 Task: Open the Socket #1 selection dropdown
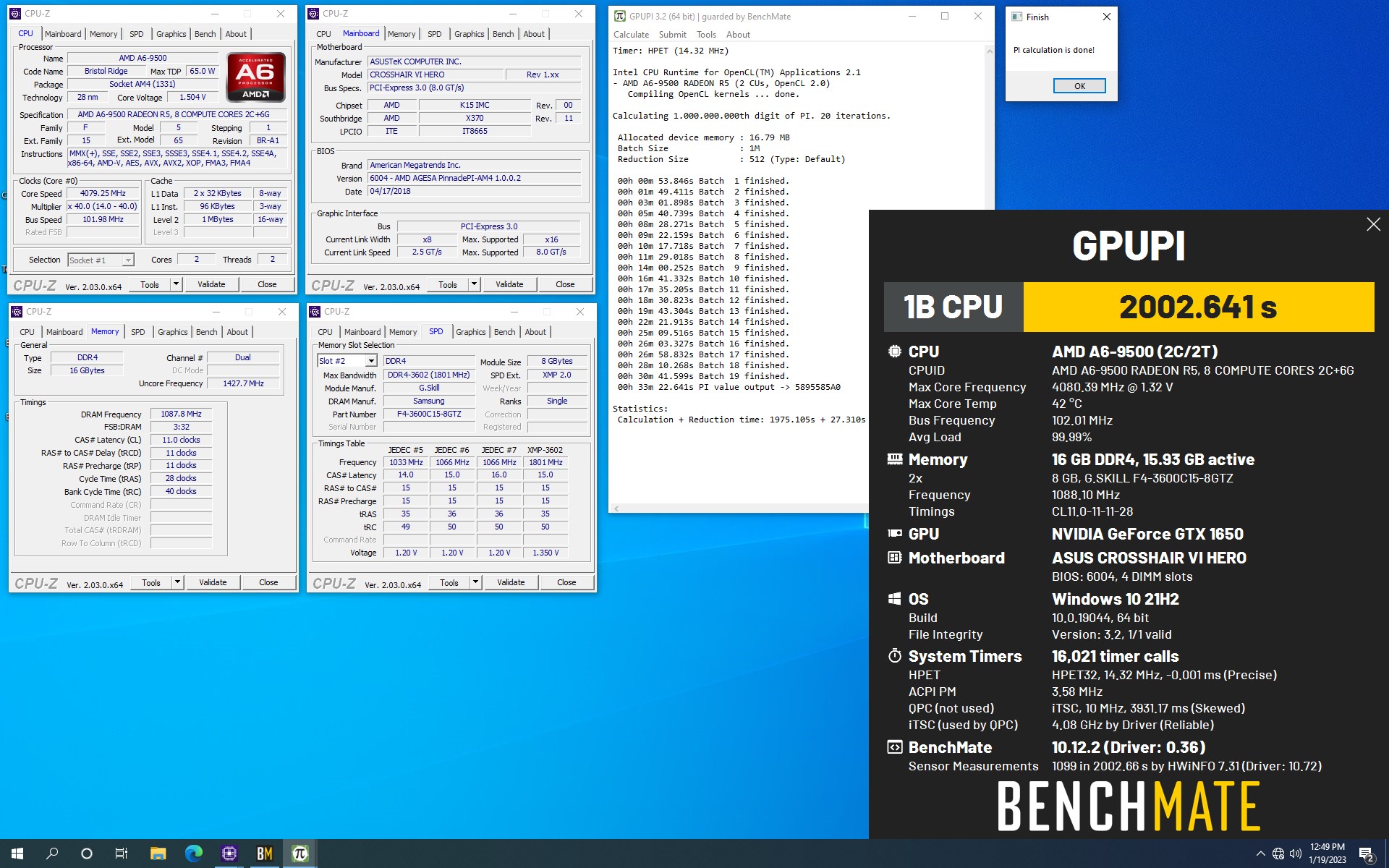128,260
